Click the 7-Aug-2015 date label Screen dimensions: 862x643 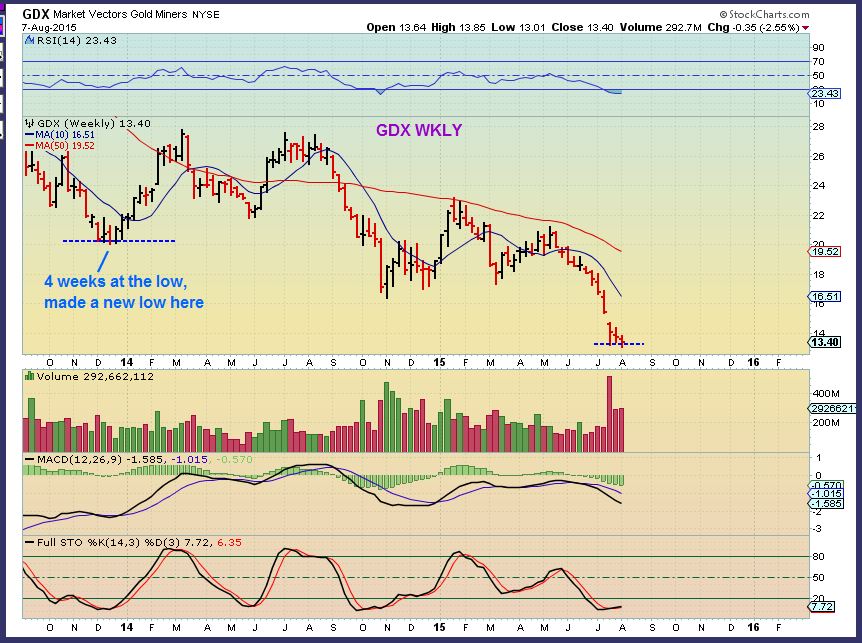pyautogui.click(x=49, y=27)
